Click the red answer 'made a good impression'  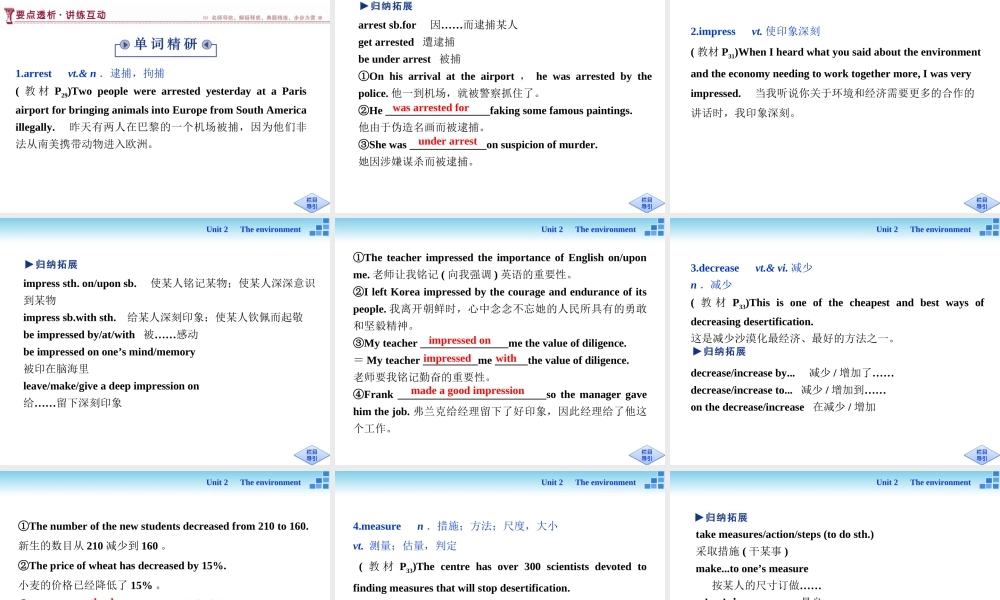point(467,390)
